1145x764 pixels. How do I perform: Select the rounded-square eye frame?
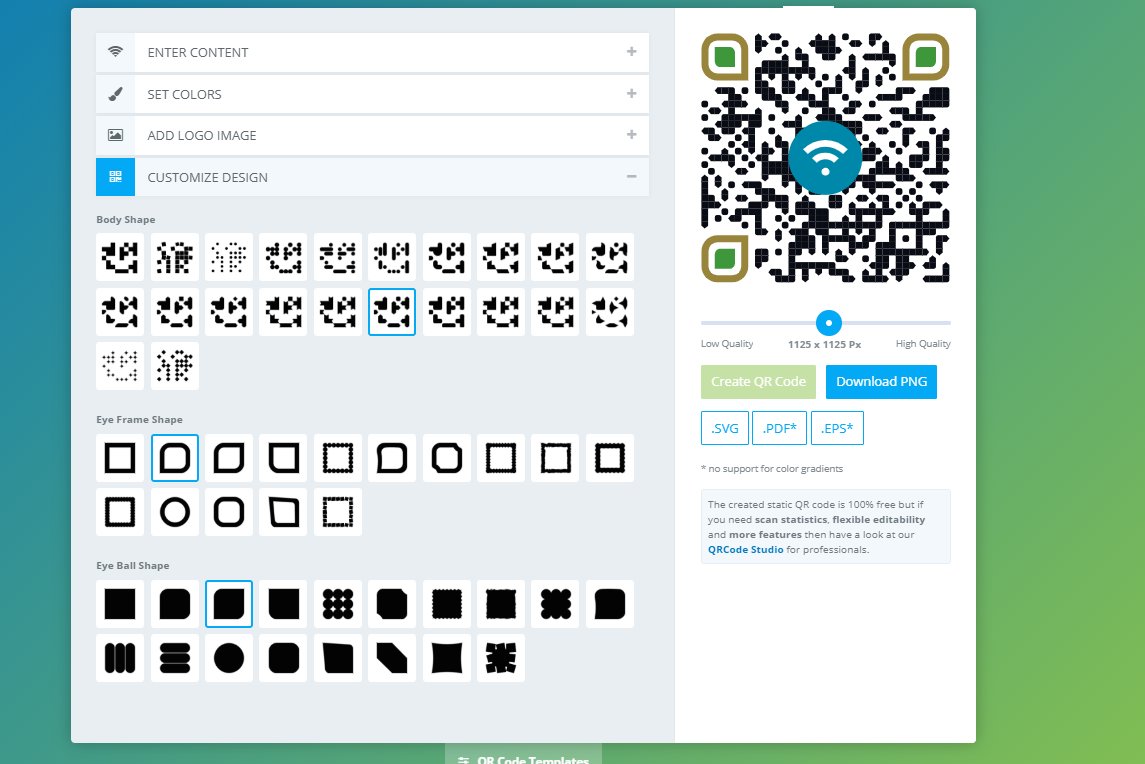229,512
